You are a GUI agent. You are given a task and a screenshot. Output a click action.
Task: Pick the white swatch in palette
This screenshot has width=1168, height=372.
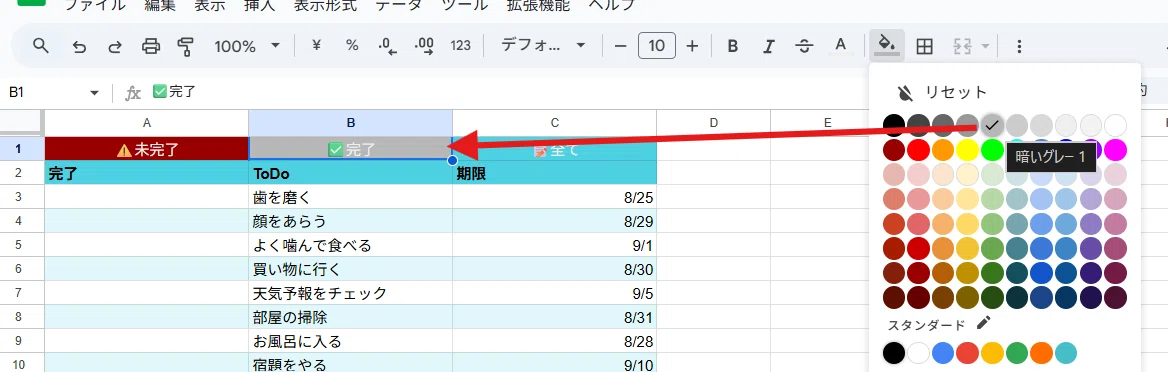click(x=1115, y=124)
